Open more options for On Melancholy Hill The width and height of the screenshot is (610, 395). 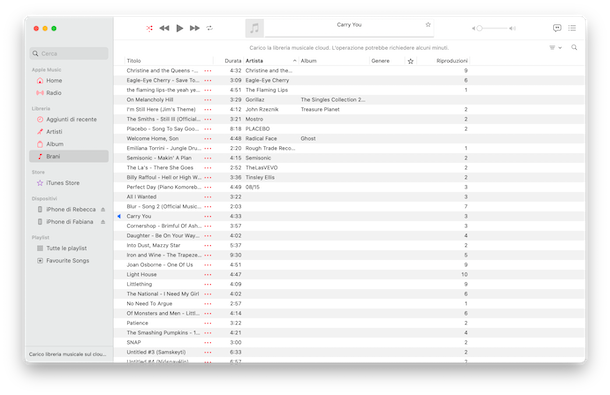click(208, 100)
